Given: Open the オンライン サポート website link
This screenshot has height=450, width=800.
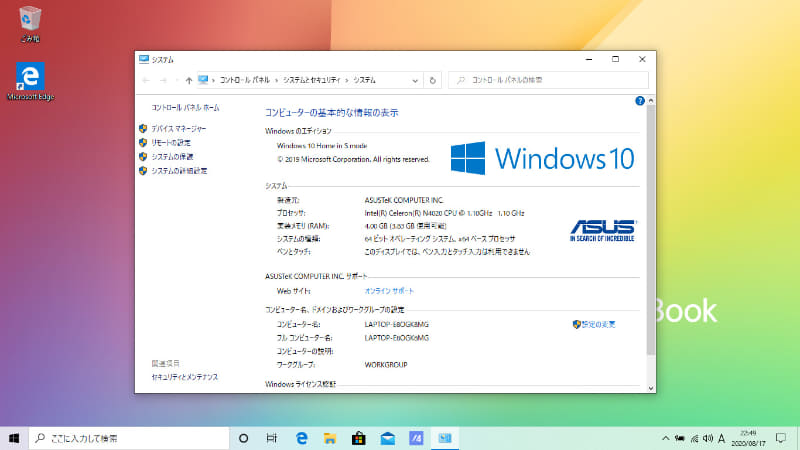Looking at the screenshot, I should (x=389, y=291).
